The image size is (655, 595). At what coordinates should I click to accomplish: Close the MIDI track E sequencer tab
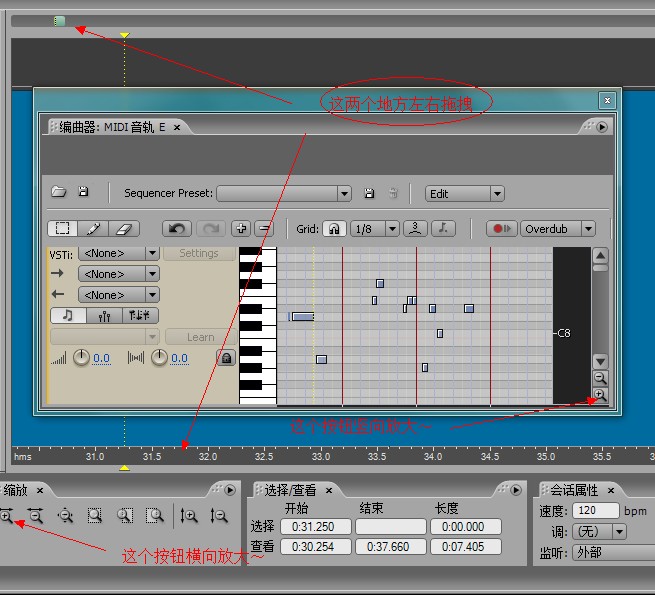coord(177,127)
